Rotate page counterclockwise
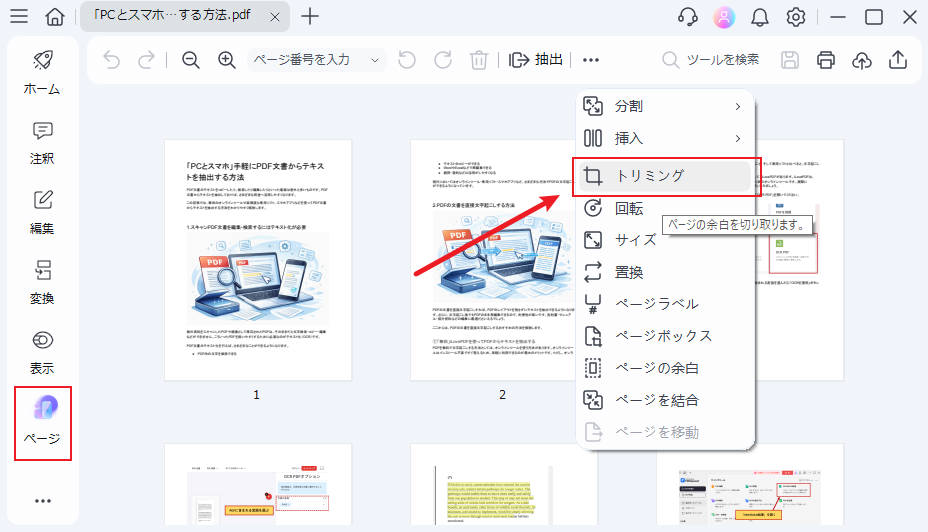The height and width of the screenshot is (532, 928). [x=407, y=60]
